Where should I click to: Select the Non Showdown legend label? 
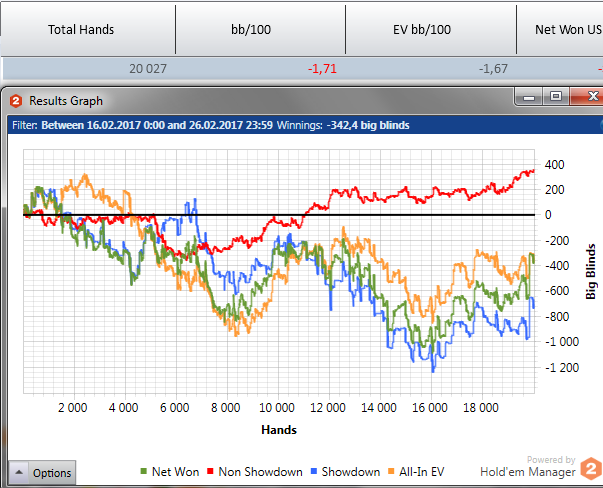[x=260, y=472]
